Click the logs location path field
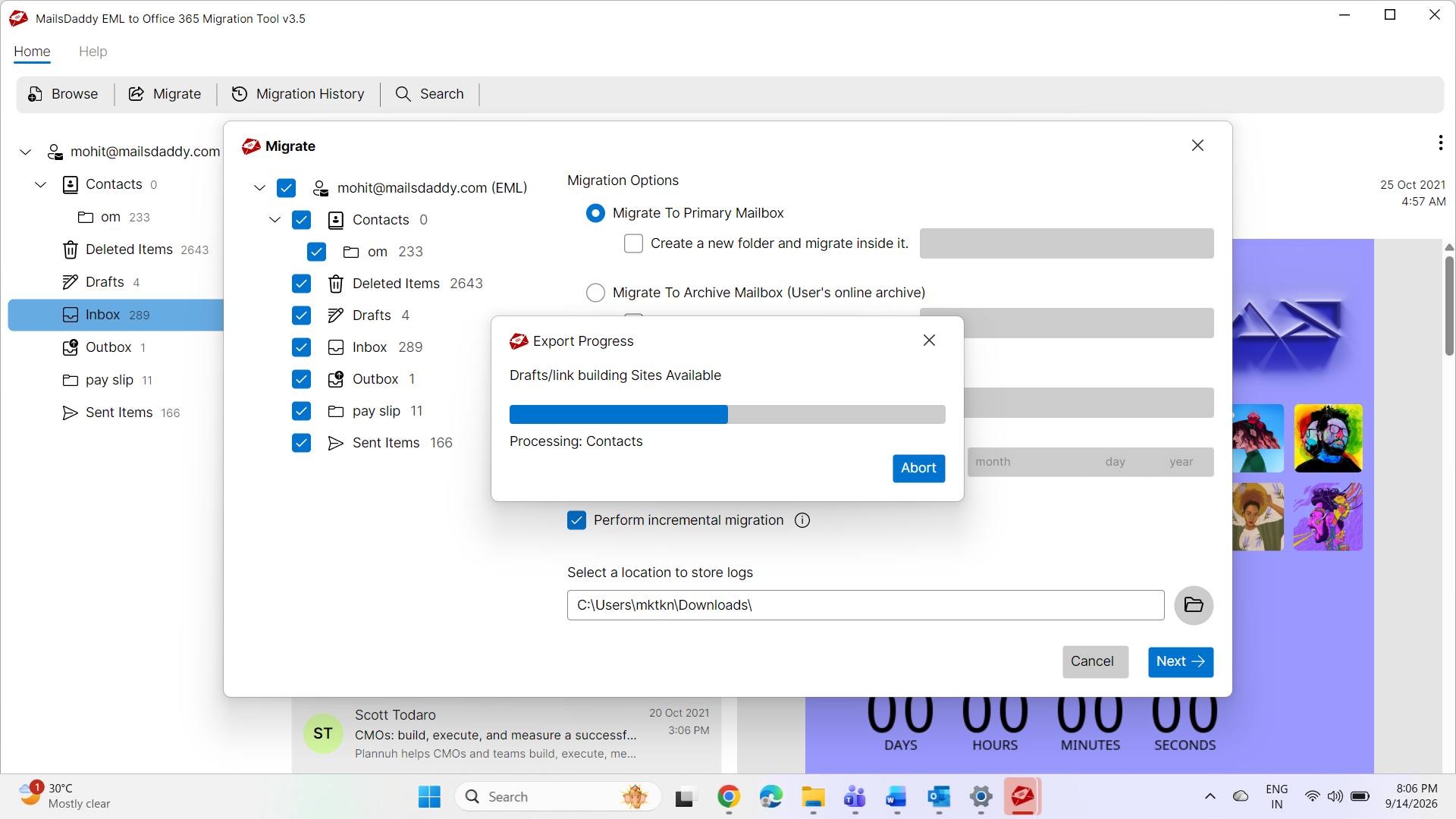The width and height of the screenshot is (1456, 819). tap(865, 605)
